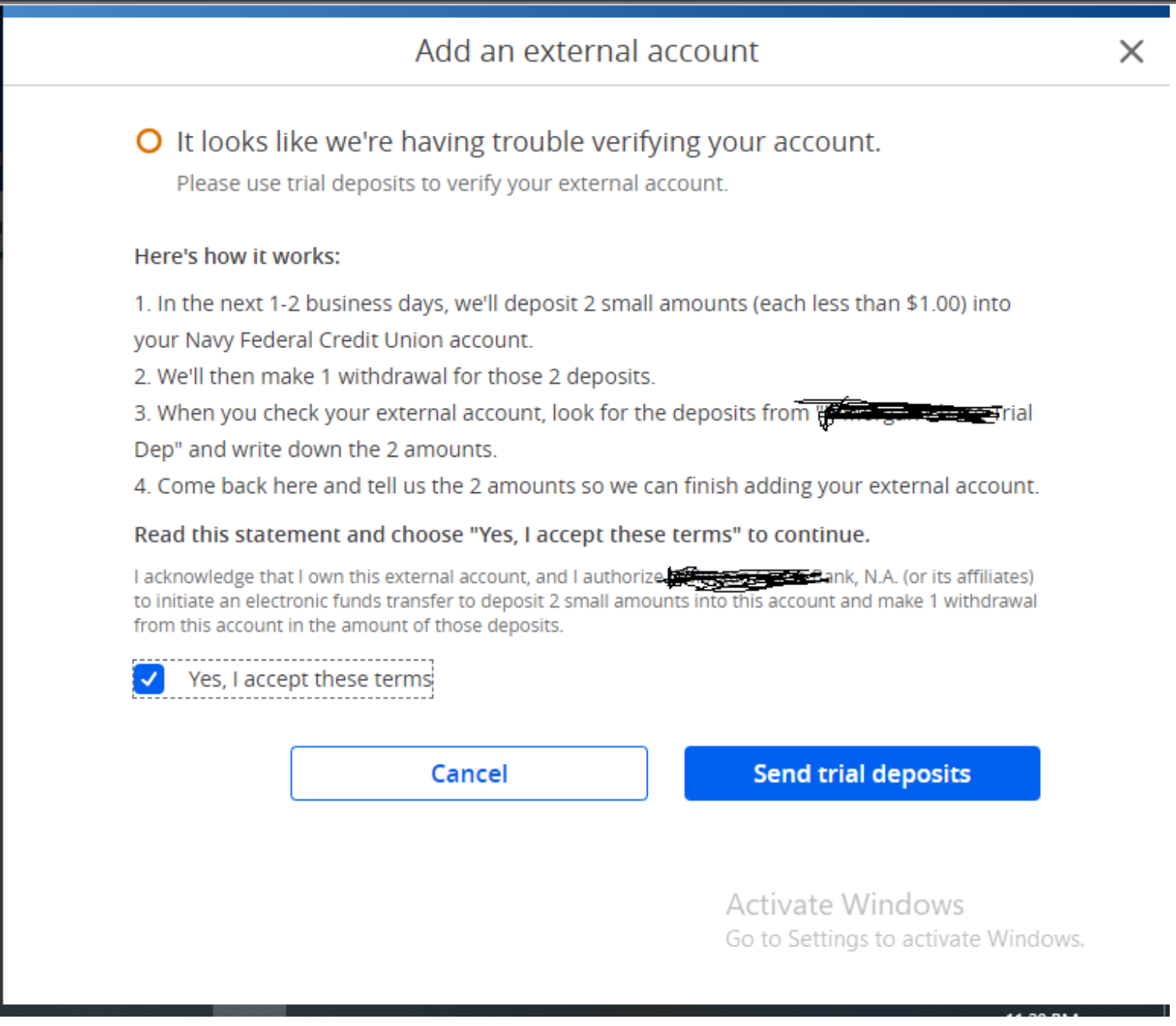Click the "Please use trial deposits" subtitle
The image size is (1176, 1026).
tap(452, 183)
